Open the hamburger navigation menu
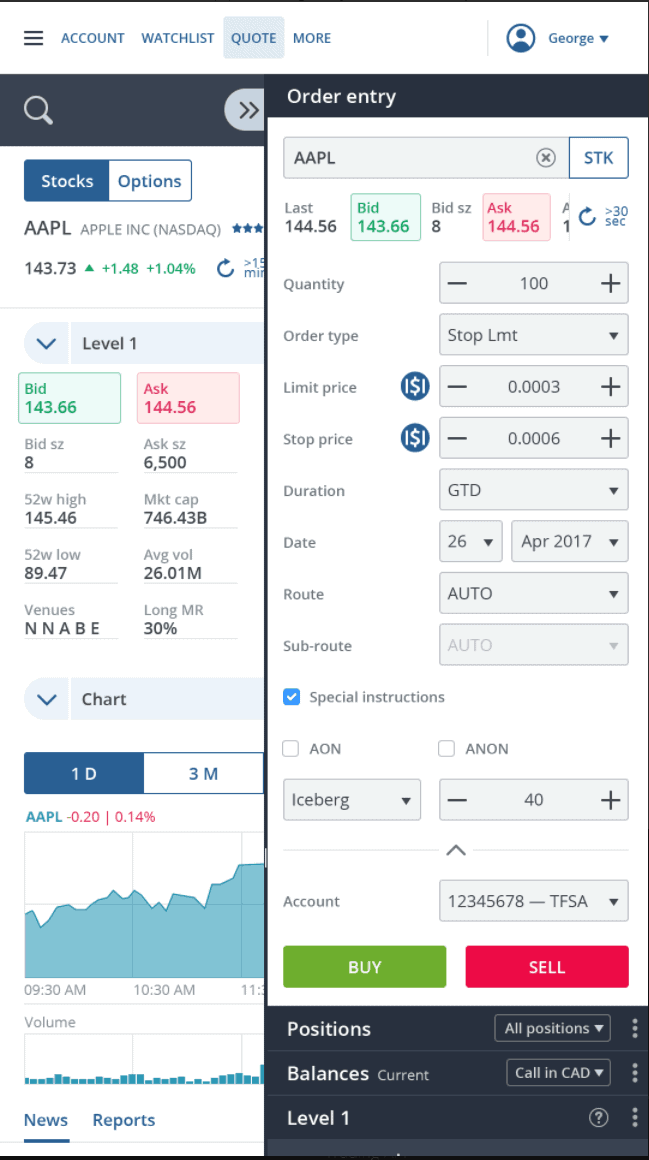 [33, 37]
